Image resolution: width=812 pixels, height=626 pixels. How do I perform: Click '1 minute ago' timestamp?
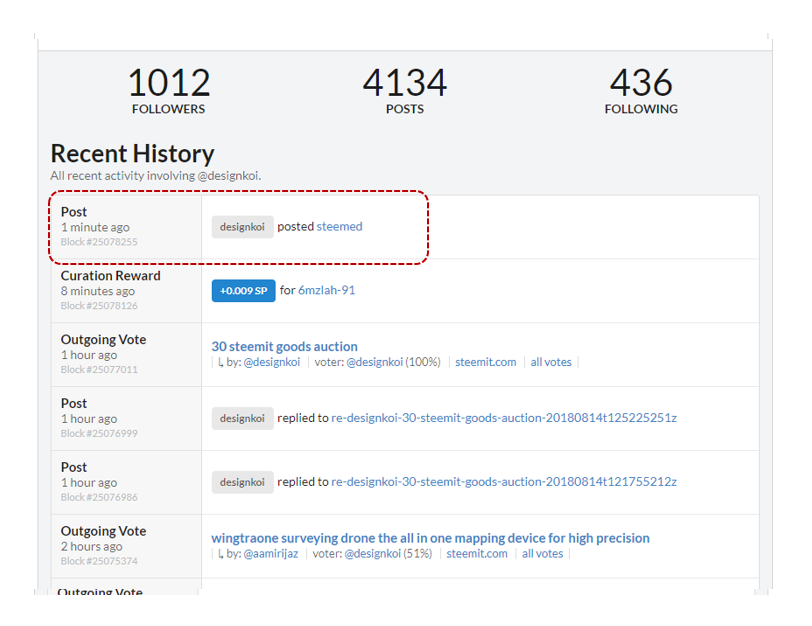pos(95,227)
